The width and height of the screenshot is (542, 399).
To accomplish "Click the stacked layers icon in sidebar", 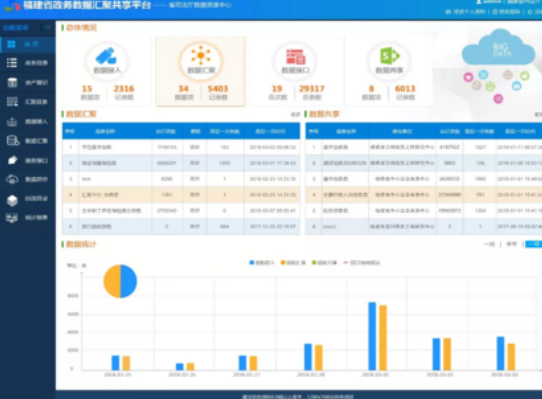I will [x=12, y=199].
